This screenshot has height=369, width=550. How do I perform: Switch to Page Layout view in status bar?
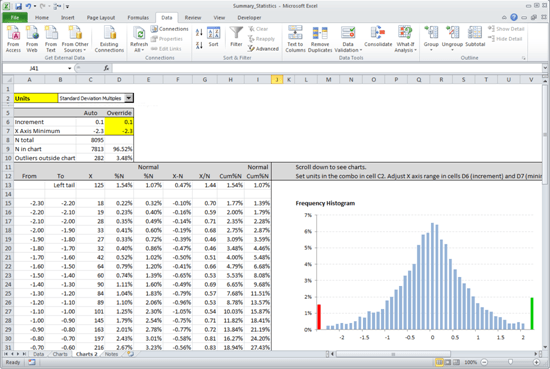pos(448,362)
